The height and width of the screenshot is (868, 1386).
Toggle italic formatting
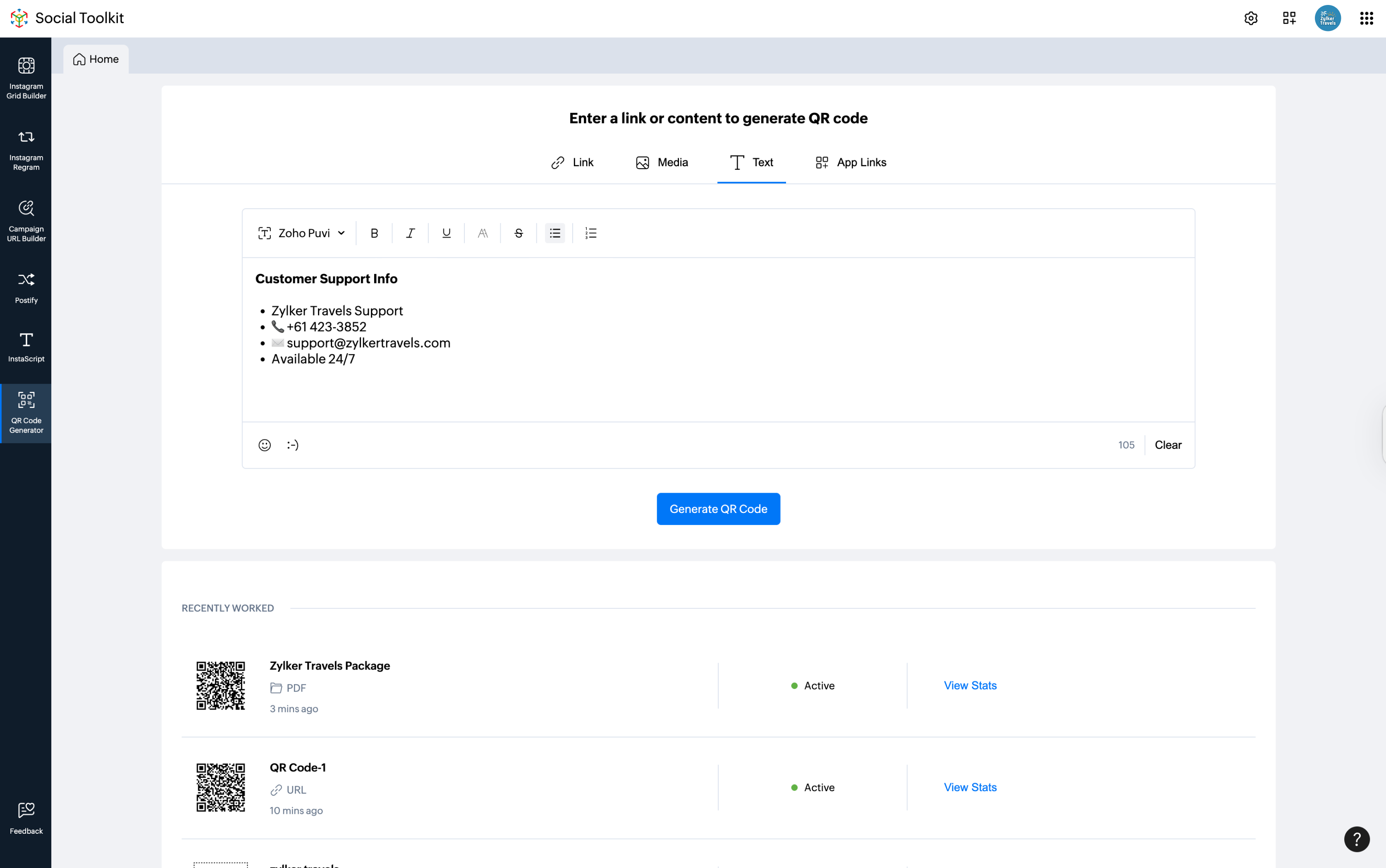pyautogui.click(x=410, y=233)
